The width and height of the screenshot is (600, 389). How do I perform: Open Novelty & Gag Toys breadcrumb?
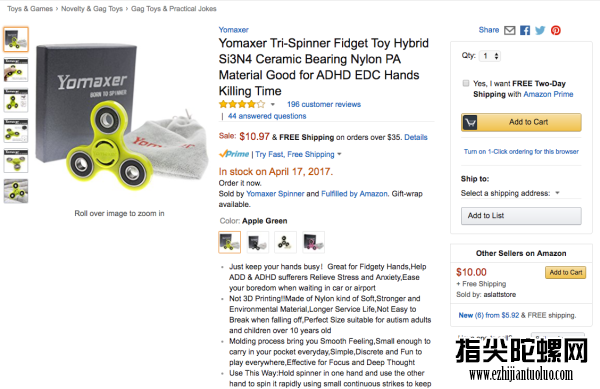point(92,8)
